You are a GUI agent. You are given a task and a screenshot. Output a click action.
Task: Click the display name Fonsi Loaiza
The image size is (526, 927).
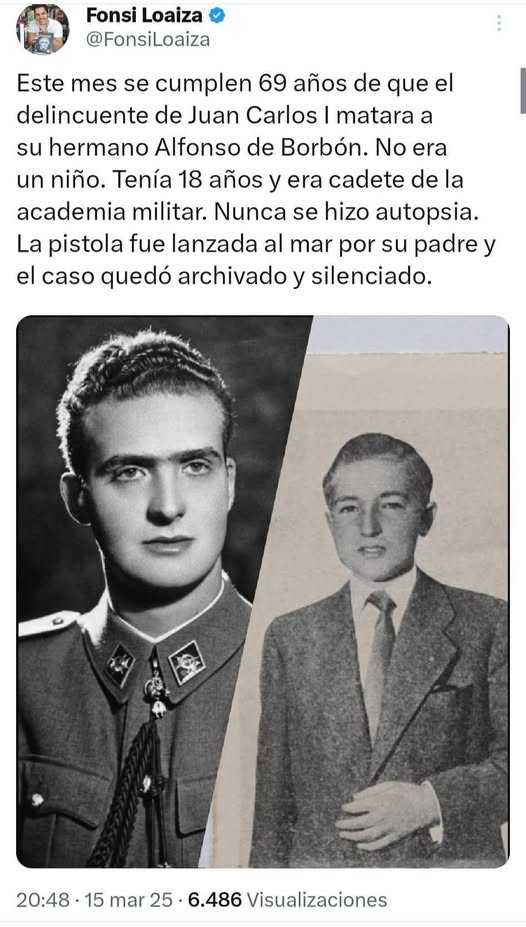(144, 17)
